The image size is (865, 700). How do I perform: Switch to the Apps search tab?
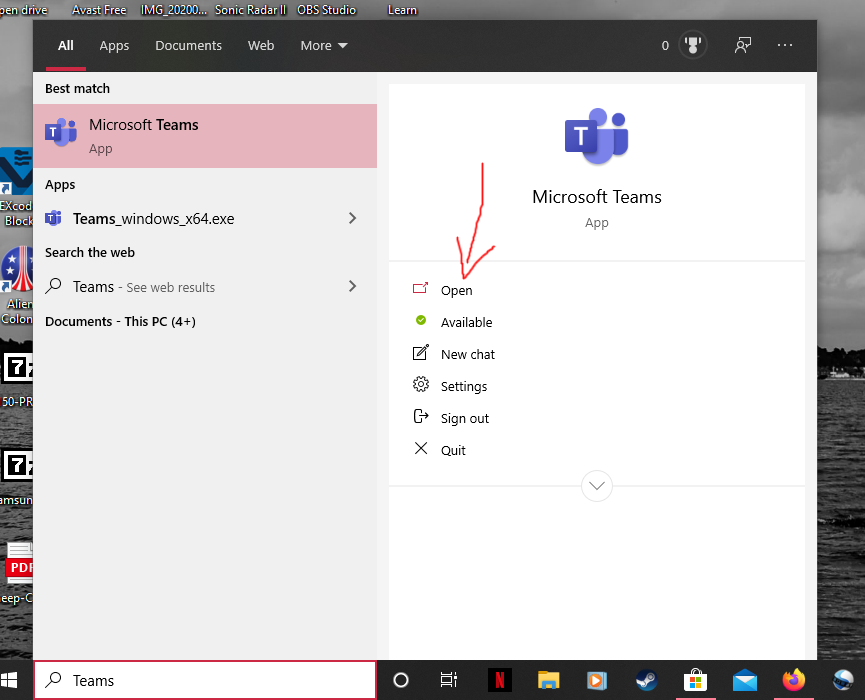[114, 46]
